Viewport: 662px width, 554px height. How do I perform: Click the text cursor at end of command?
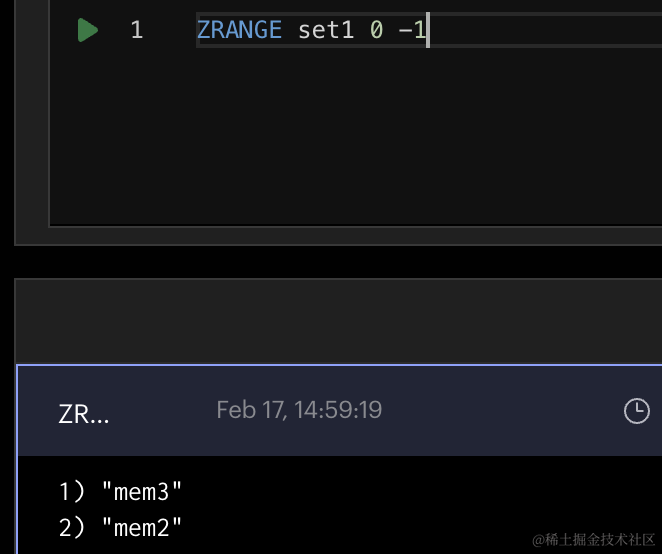coord(428,30)
